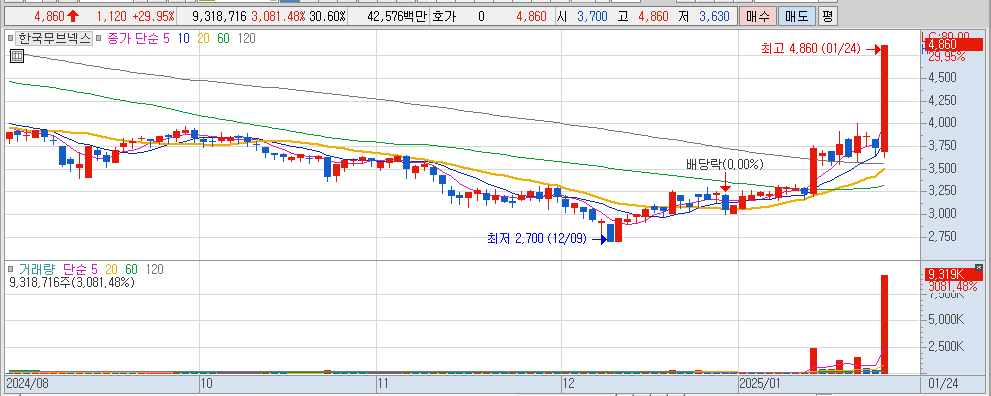
Task: Click the 매도 sell button
Action: tap(796, 16)
